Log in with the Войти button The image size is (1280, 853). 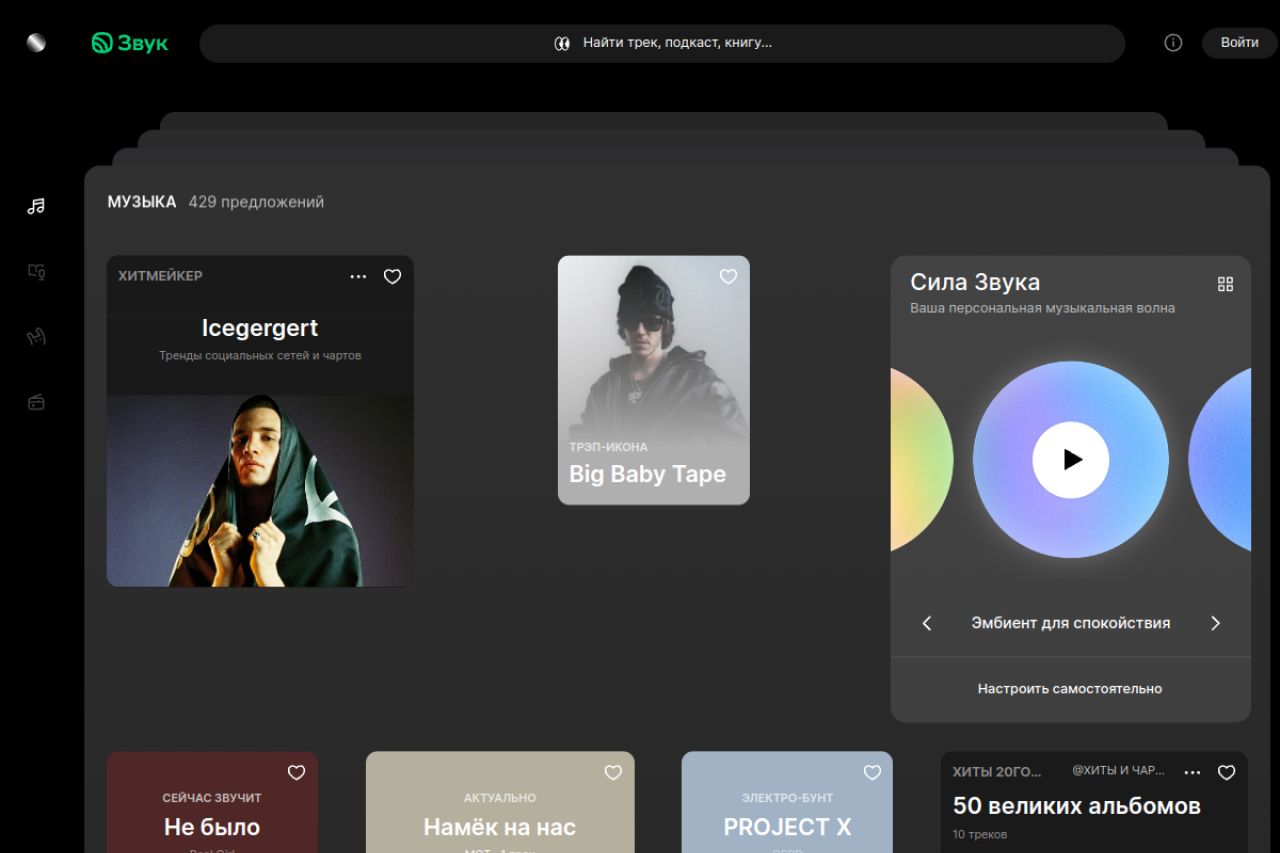click(1240, 43)
